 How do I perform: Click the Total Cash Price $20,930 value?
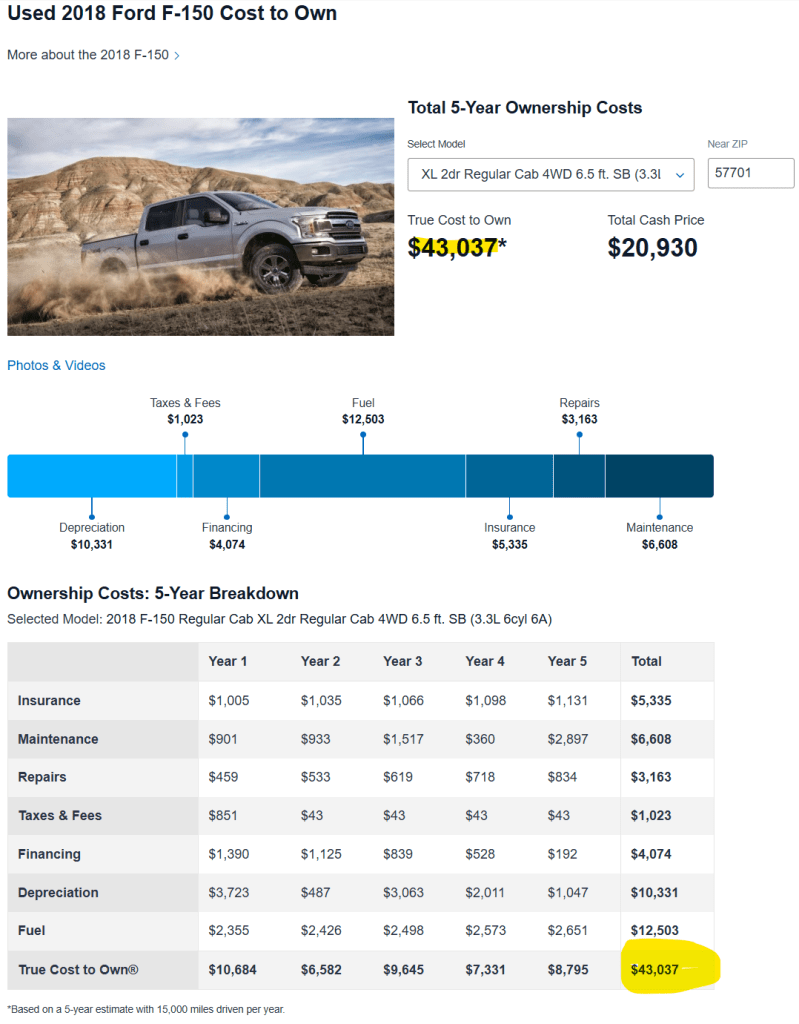point(652,248)
